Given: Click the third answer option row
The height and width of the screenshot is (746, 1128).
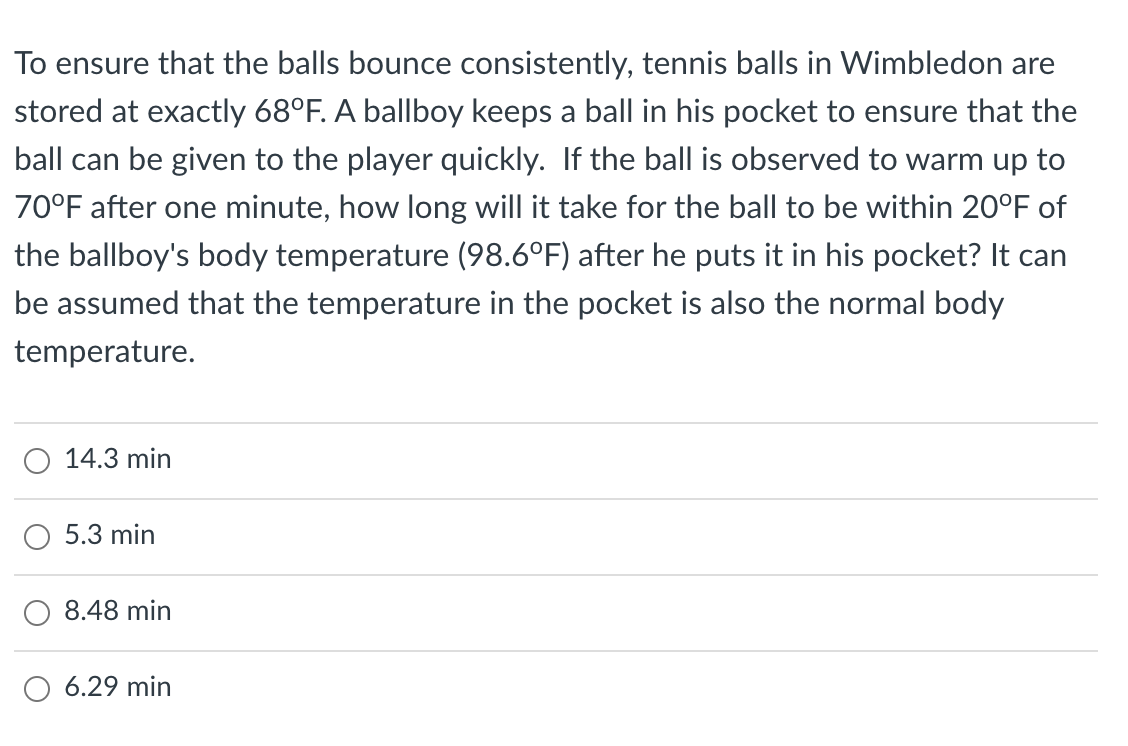Looking at the screenshot, I should (300, 611).
